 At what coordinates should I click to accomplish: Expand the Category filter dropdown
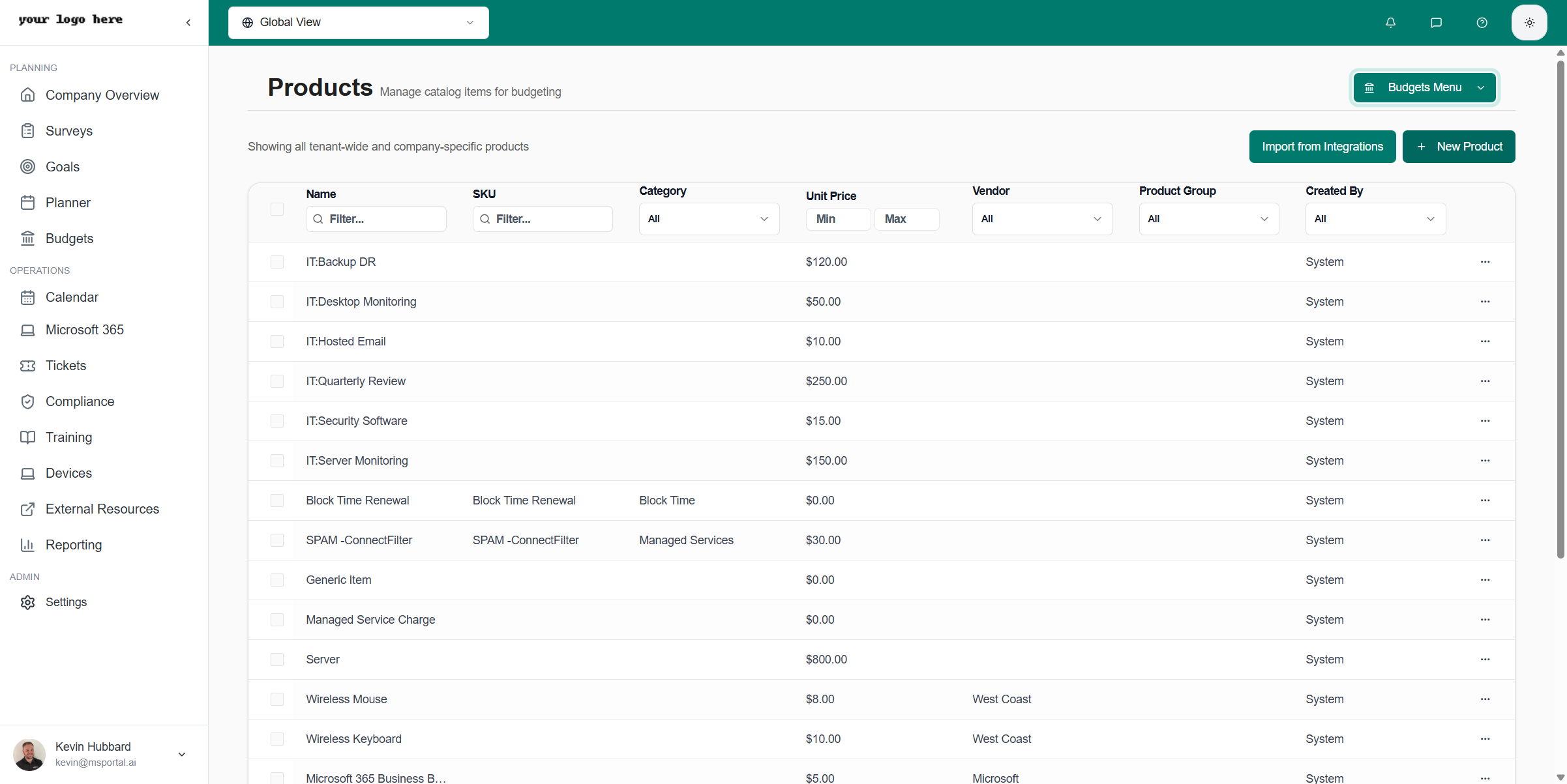pos(709,219)
